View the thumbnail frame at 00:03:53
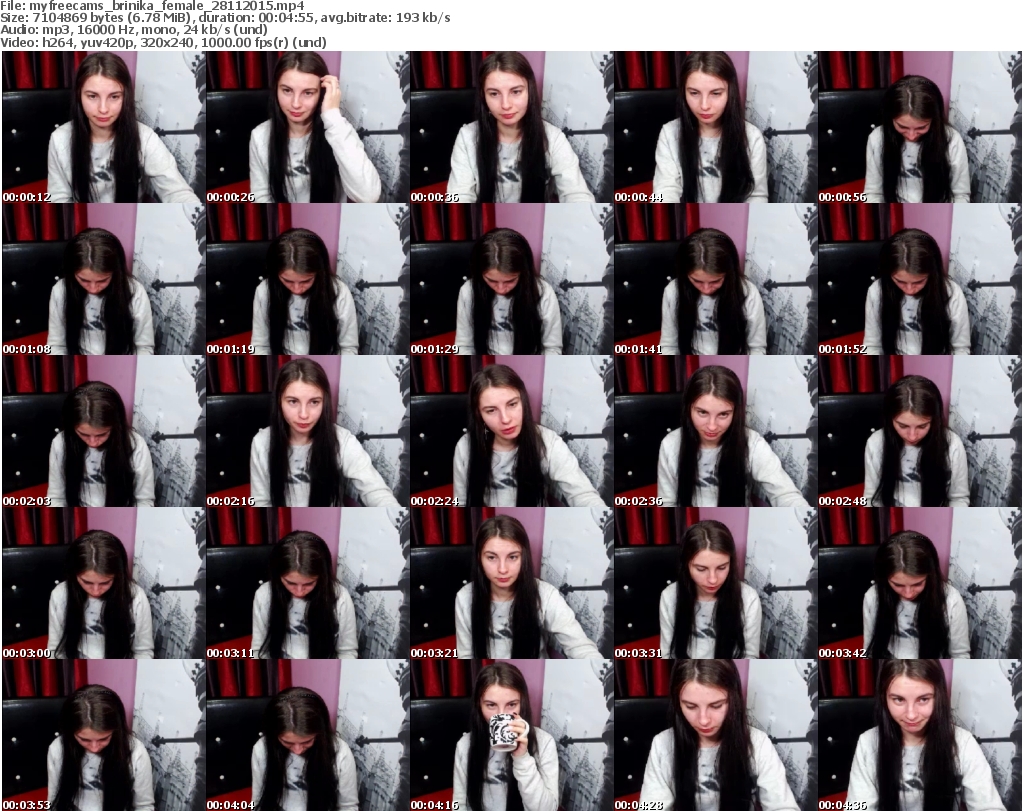Image resolution: width=1024 pixels, height=811 pixels. coord(103,735)
